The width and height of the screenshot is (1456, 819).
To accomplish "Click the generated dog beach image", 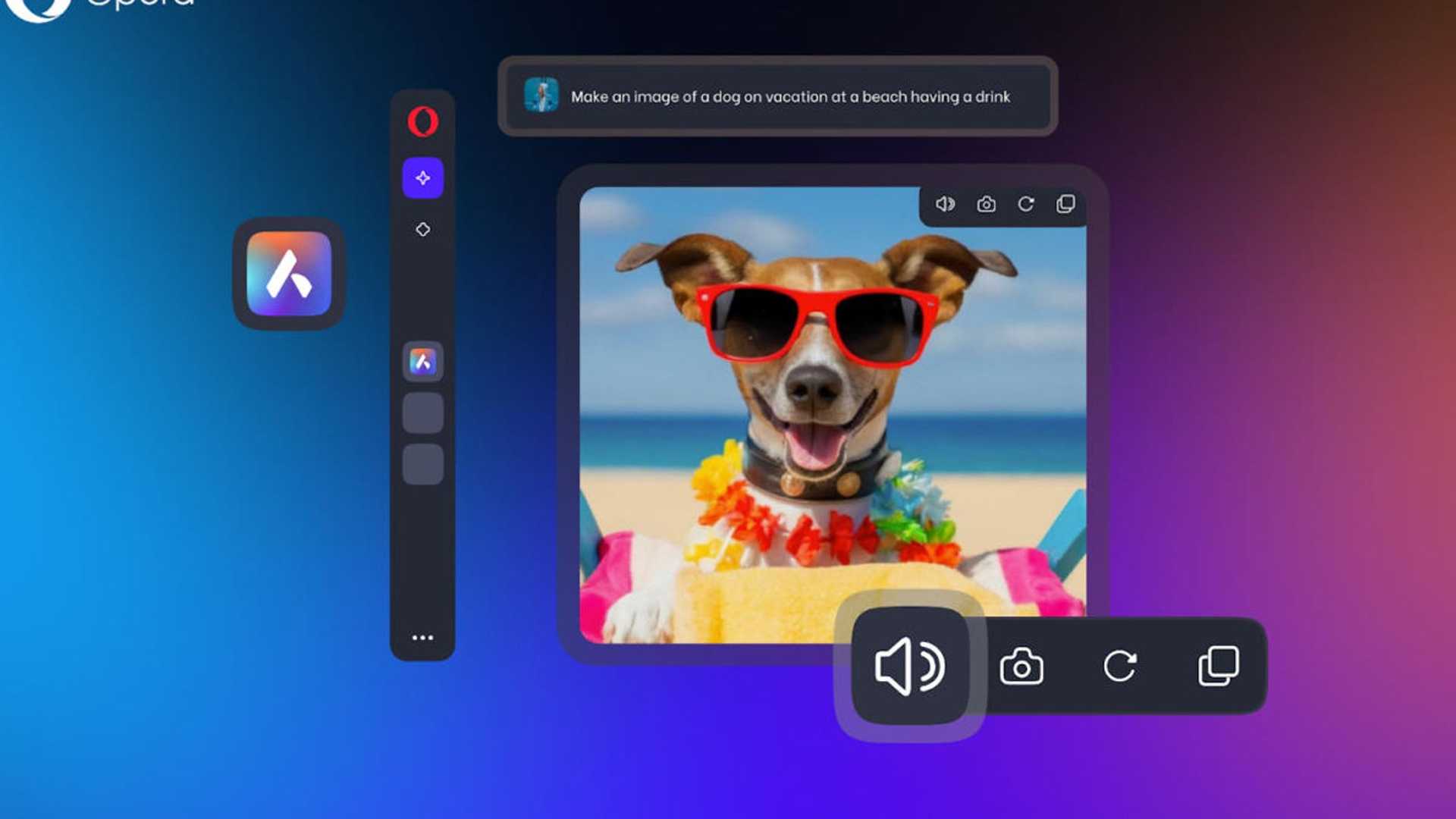I will point(833,415).
